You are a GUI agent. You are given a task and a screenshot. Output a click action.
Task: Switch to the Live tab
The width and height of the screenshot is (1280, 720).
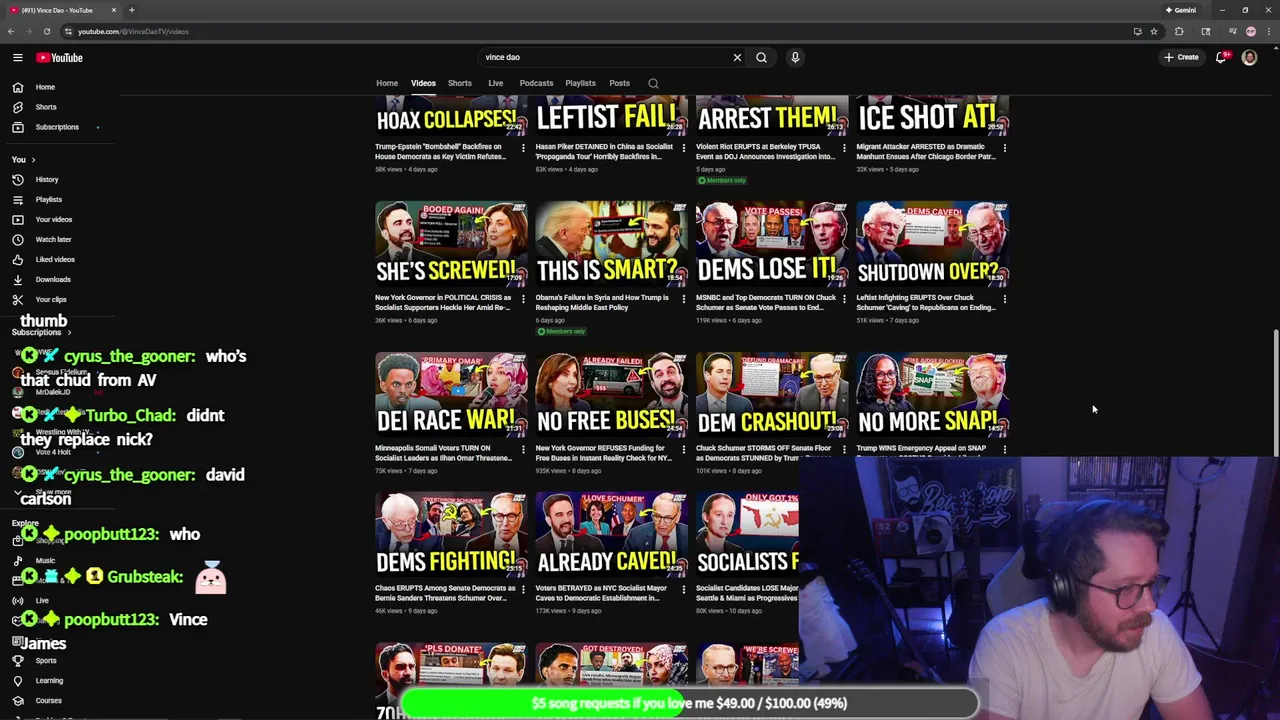click(x=496, y=83)
